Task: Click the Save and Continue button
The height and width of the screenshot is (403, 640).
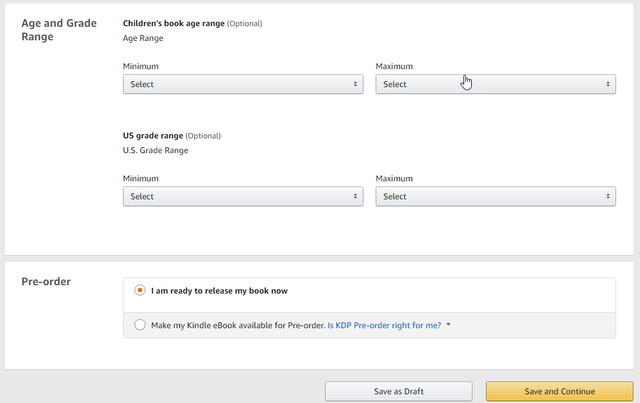Action: [560, 391]
